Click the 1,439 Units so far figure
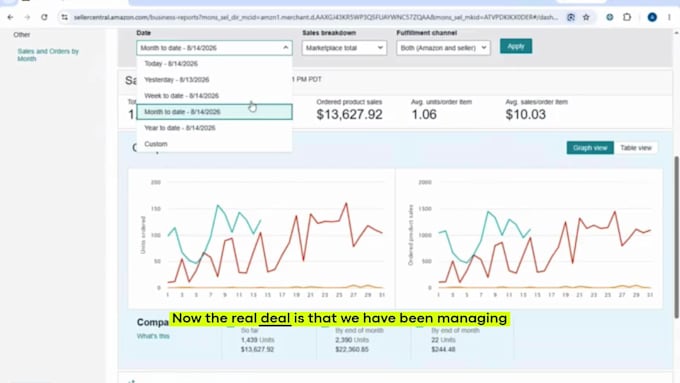The image size is (680, 383). click(x=258, y=340)
